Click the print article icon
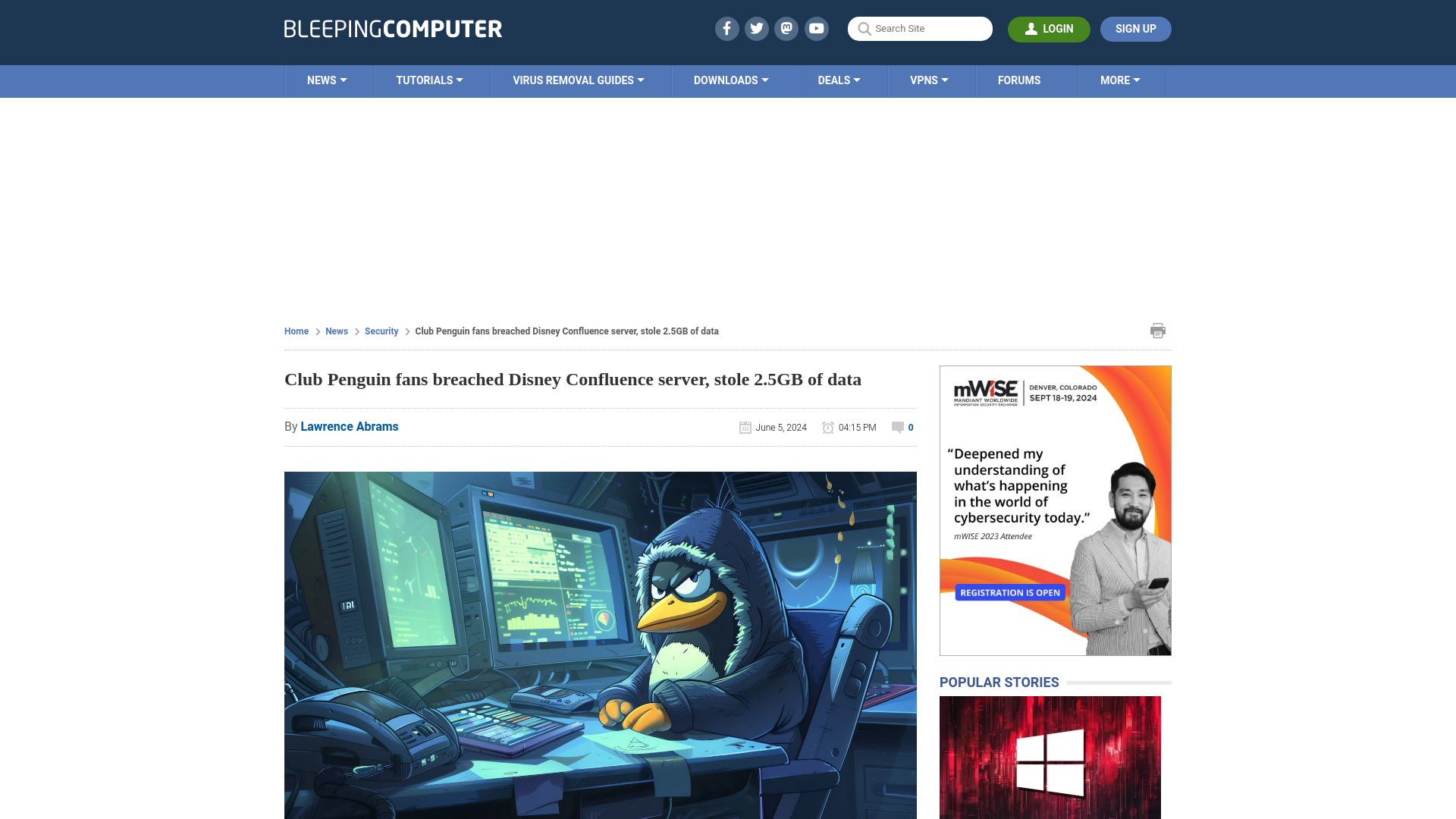Image resolution: width=1456 pixels, height=819 pixels. tap(1157, 331)
